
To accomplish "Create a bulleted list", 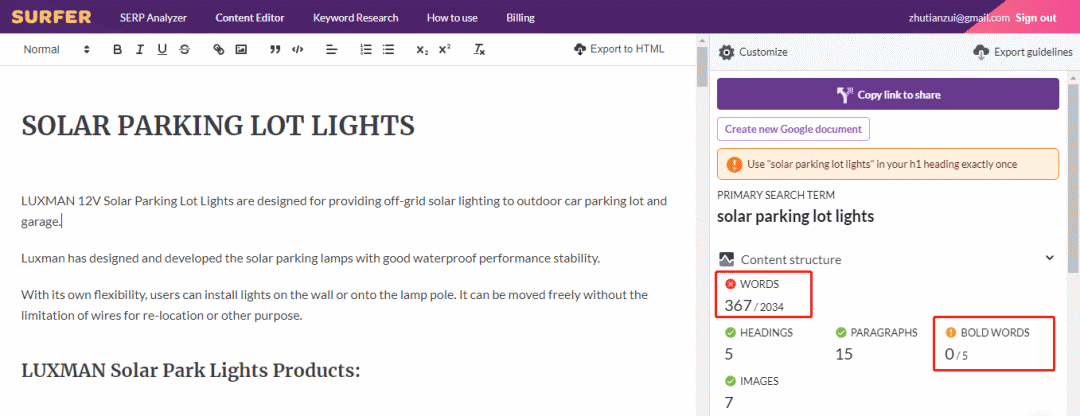I will [x=388, y=50].
